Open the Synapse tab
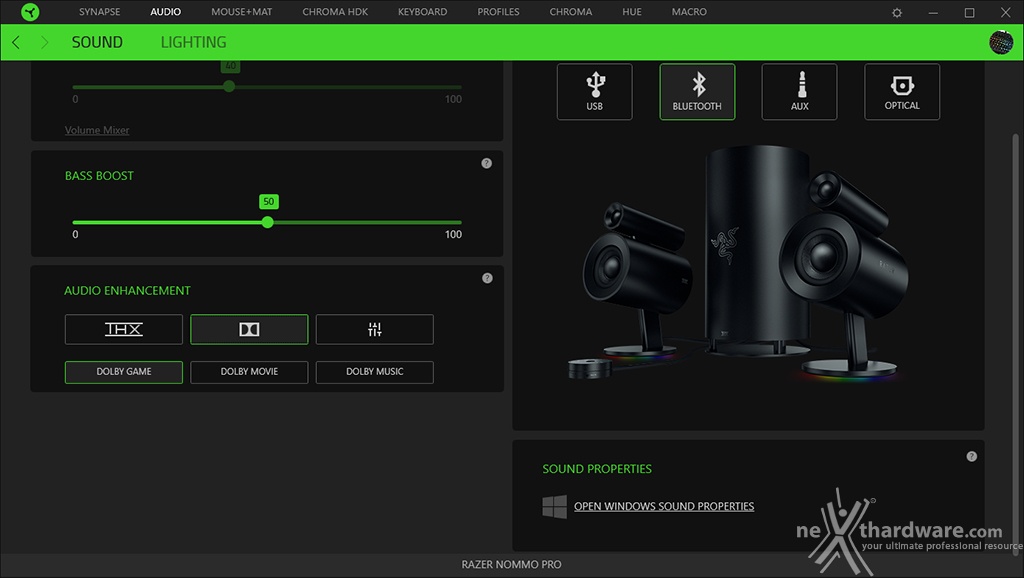The image size is (1024, 578). pos(99,12)
